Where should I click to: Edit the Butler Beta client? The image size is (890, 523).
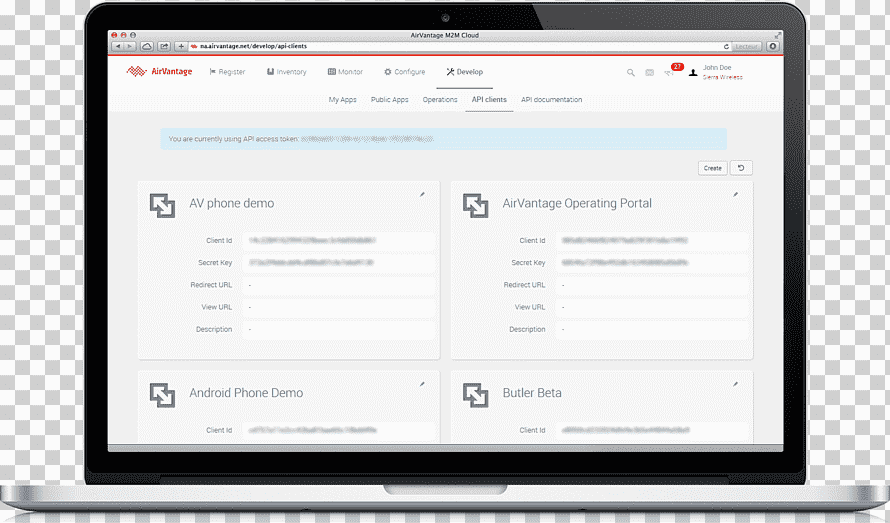pyautogui.click(x=736, y=384)
